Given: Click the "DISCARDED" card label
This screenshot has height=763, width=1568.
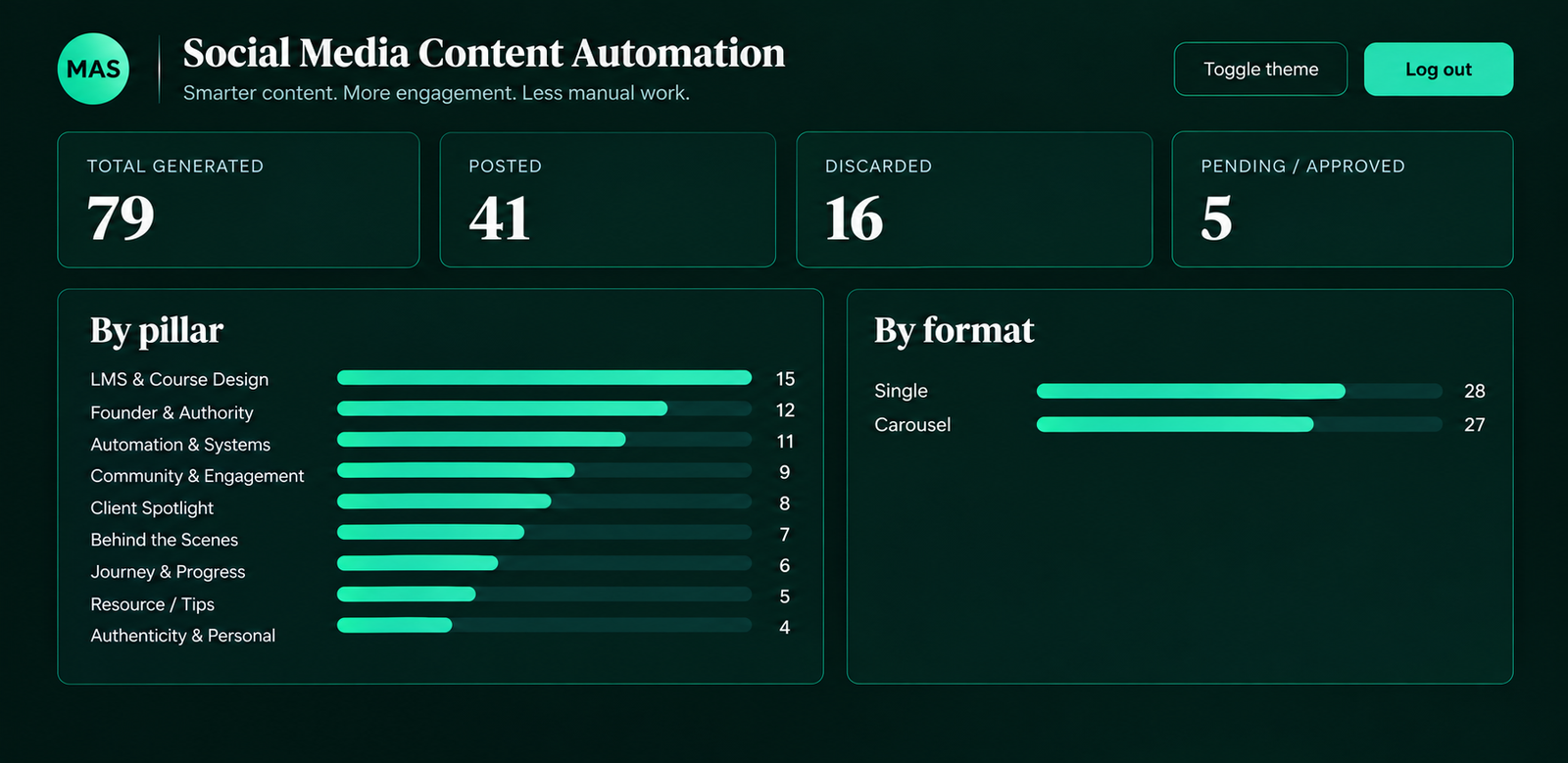Looking at the screenshot, I should [x=878, y=167].
